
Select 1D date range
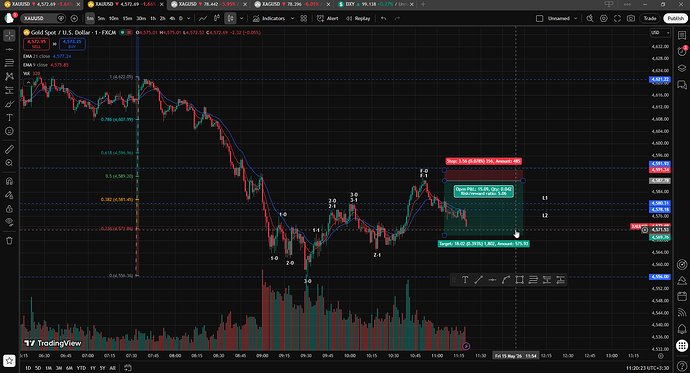28,368
